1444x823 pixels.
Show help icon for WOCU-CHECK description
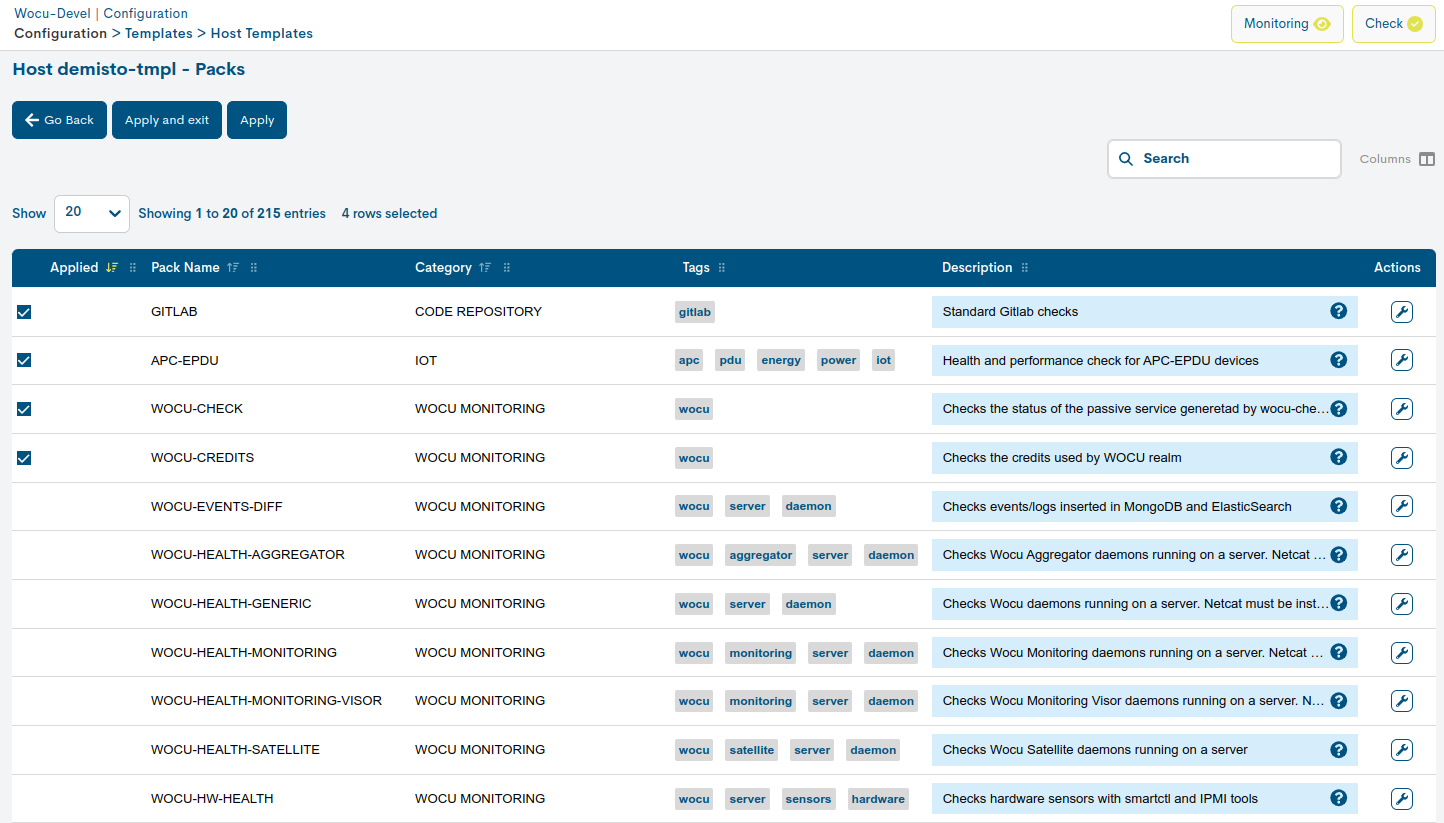1339,408
